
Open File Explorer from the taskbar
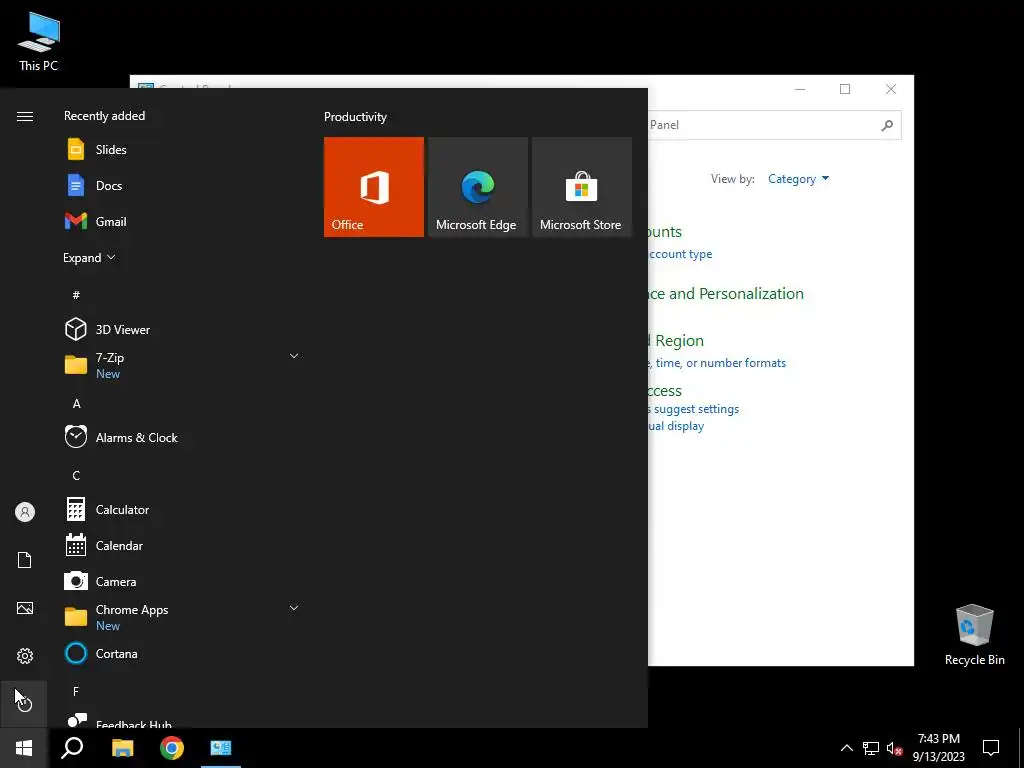click(x=122, y=748)
